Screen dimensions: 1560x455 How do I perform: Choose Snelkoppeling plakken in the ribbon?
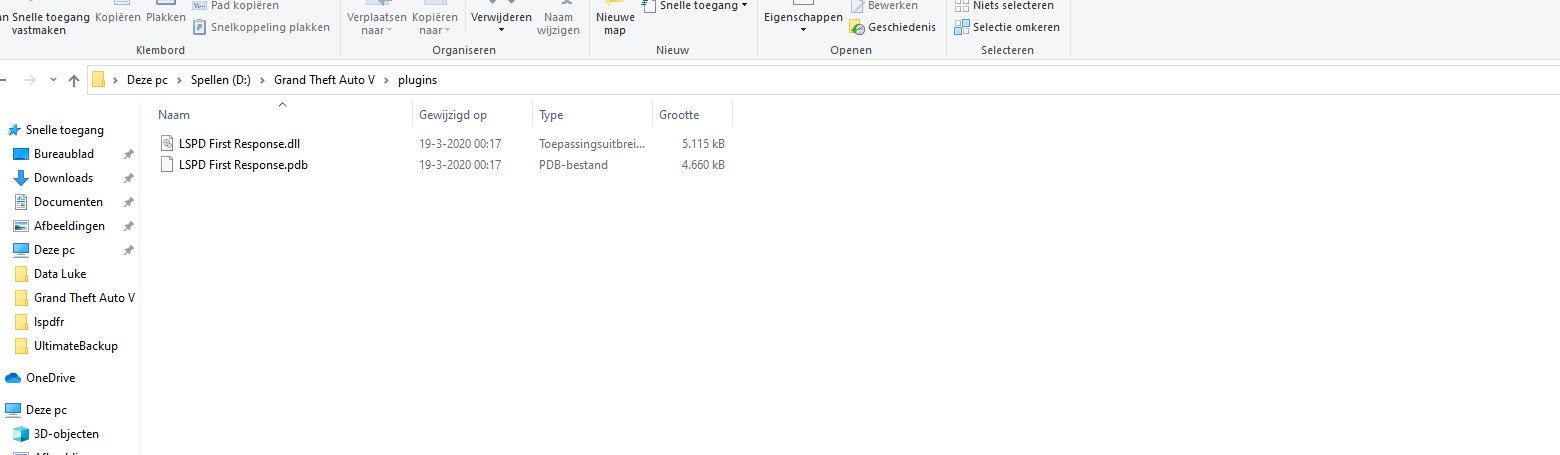pyautogui.click(x=261, y=27)
